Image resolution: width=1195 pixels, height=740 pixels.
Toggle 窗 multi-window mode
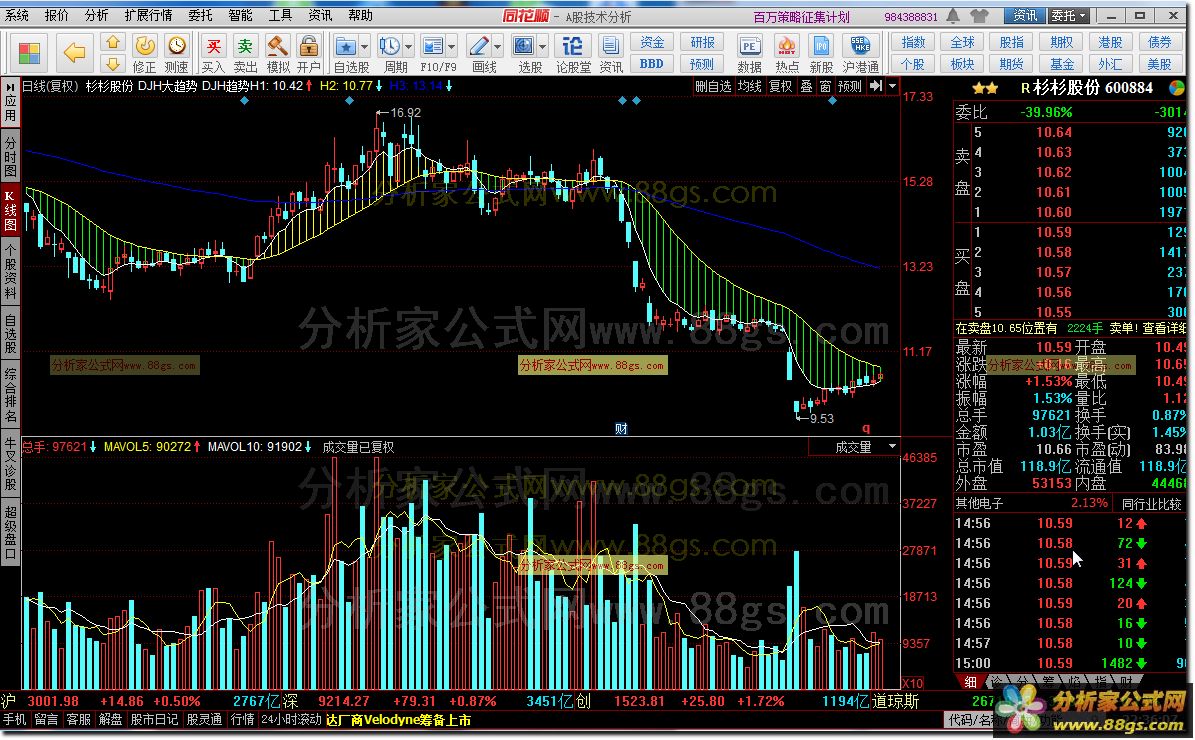pos(825,86)
